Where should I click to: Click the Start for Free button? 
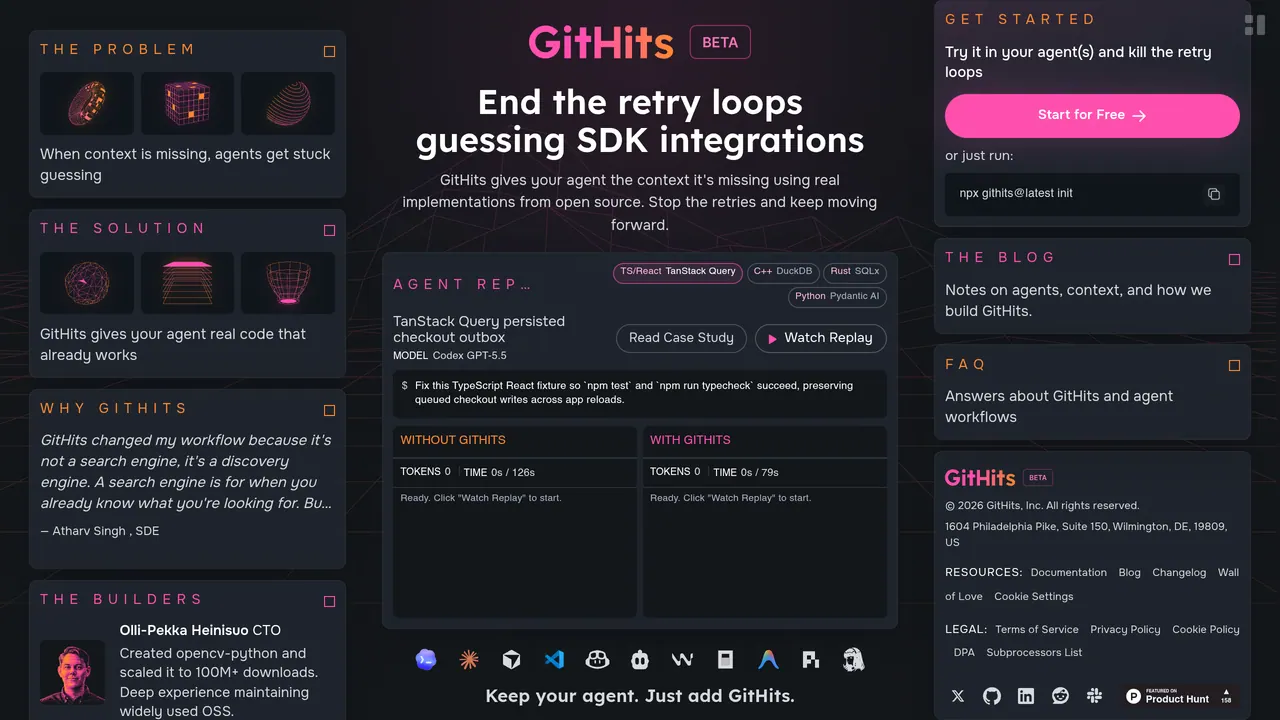click(1092, 116)
